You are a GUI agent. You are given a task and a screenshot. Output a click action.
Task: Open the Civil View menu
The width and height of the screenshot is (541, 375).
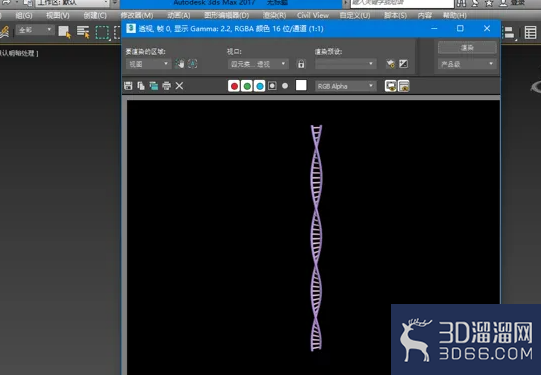[x=313, y=16]
